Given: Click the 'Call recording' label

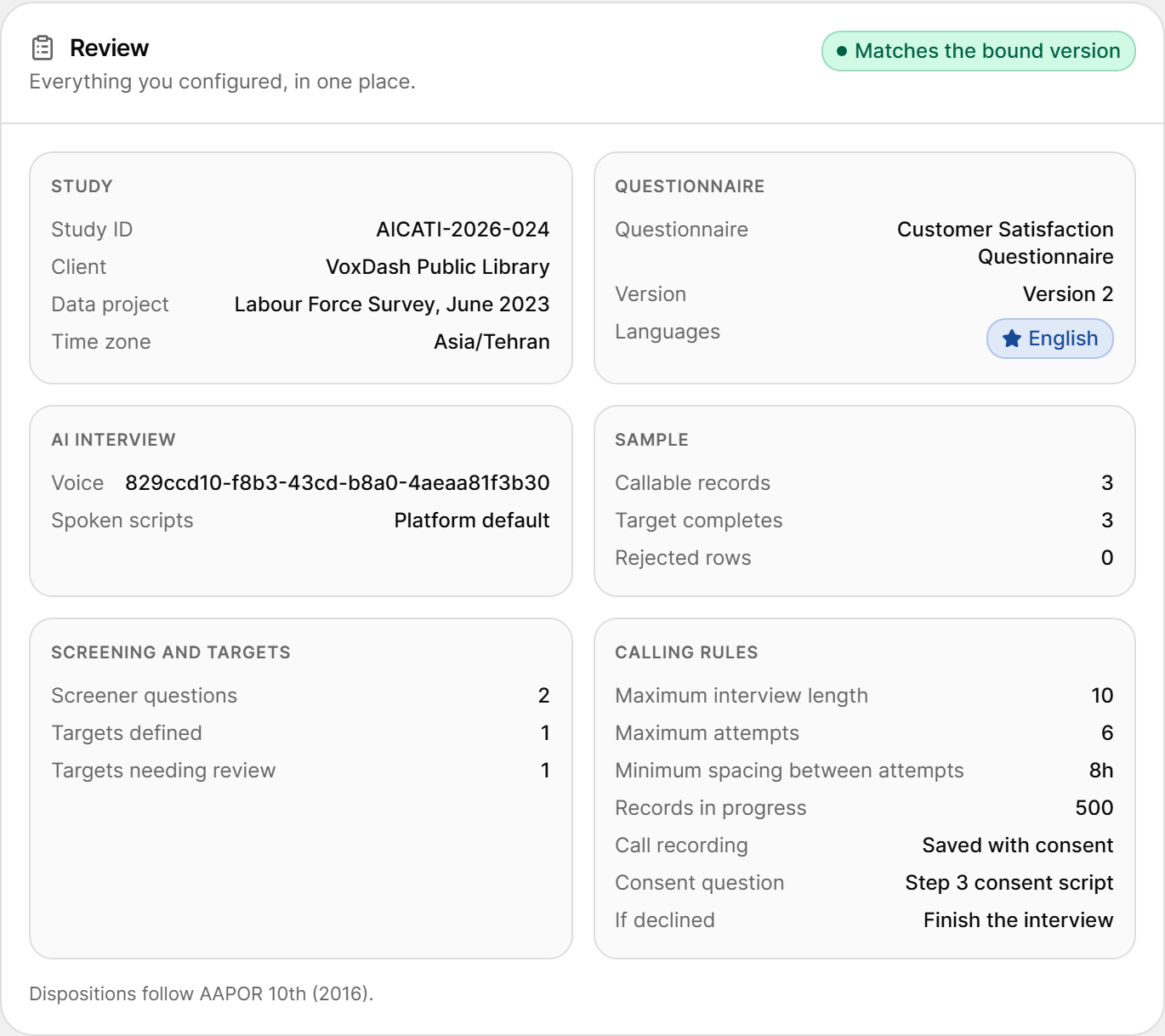Looking at the screenshot, I should (681, 845).
